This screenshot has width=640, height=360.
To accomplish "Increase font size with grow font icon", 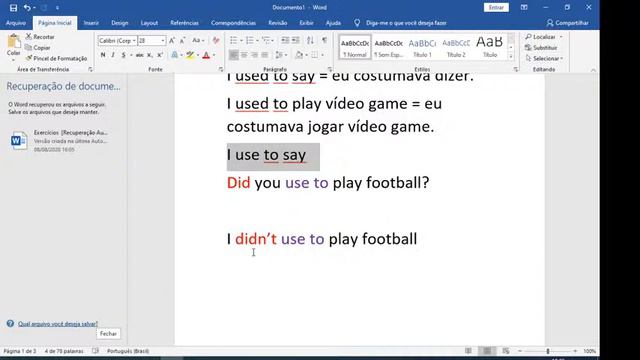I will [172, 40].
